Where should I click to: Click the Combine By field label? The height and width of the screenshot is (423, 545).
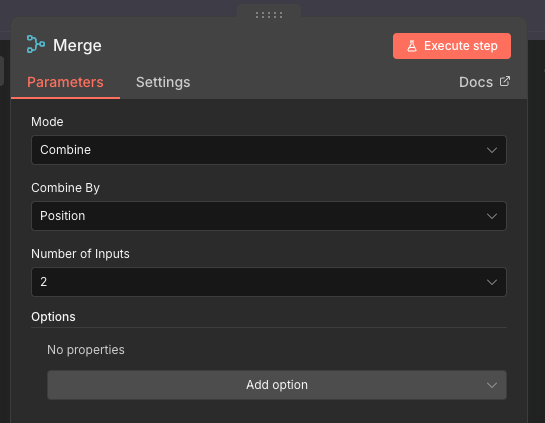pos(65,188)
